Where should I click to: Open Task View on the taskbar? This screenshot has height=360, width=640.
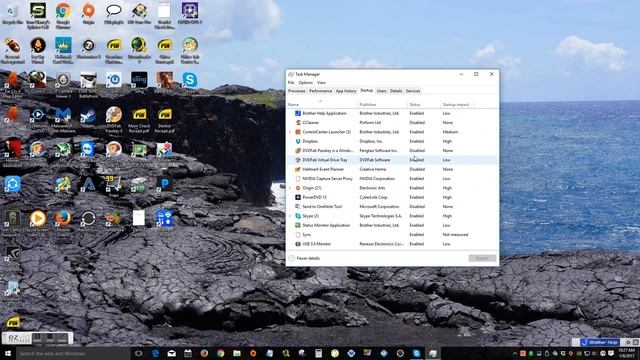[x=139, y=353]
